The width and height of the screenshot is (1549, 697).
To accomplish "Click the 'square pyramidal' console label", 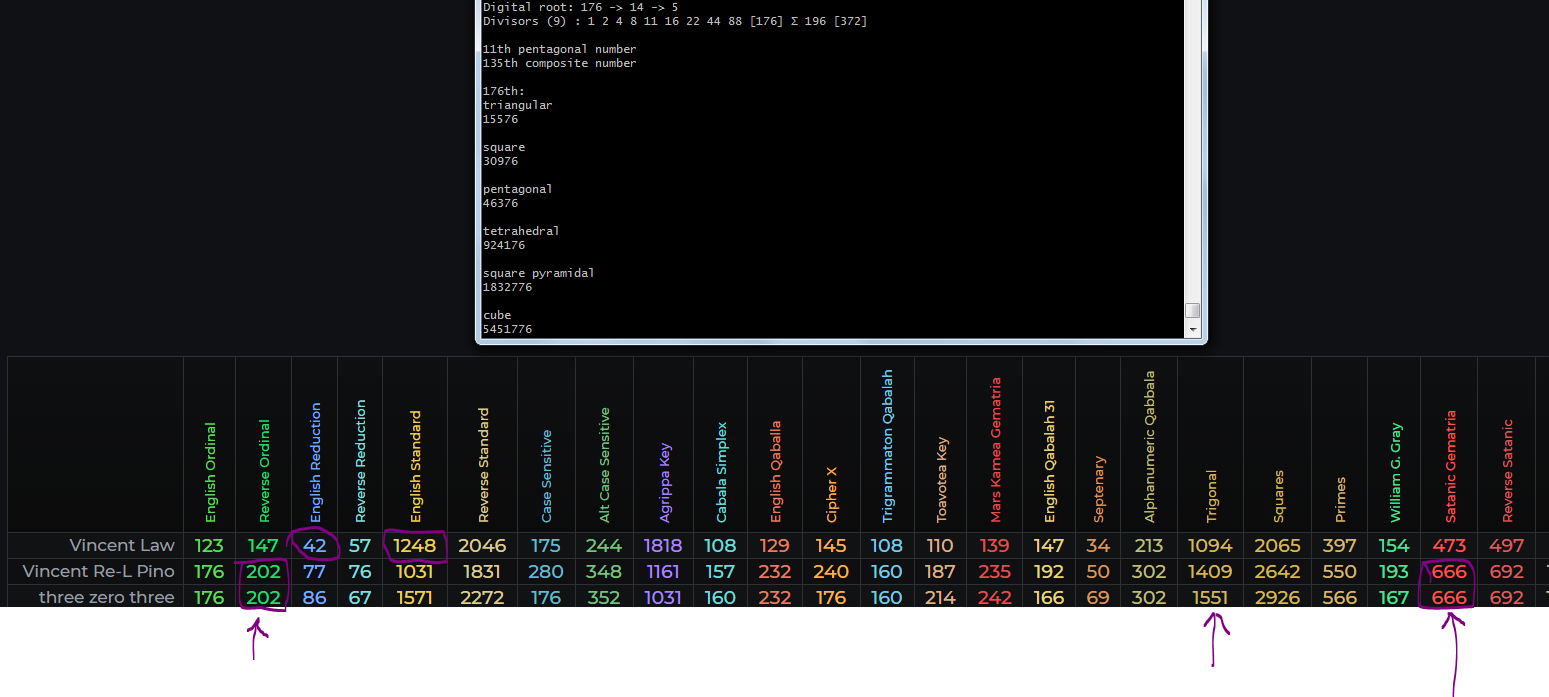I will click(x=538, y=273).
